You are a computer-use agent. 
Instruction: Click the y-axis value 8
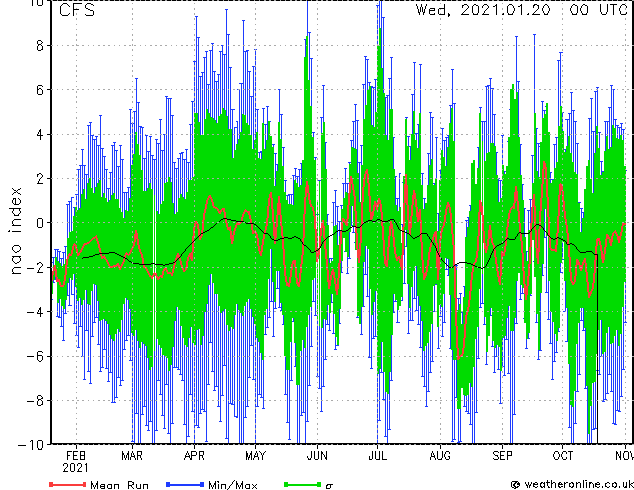pyautogui.click(x=40, y=46)
